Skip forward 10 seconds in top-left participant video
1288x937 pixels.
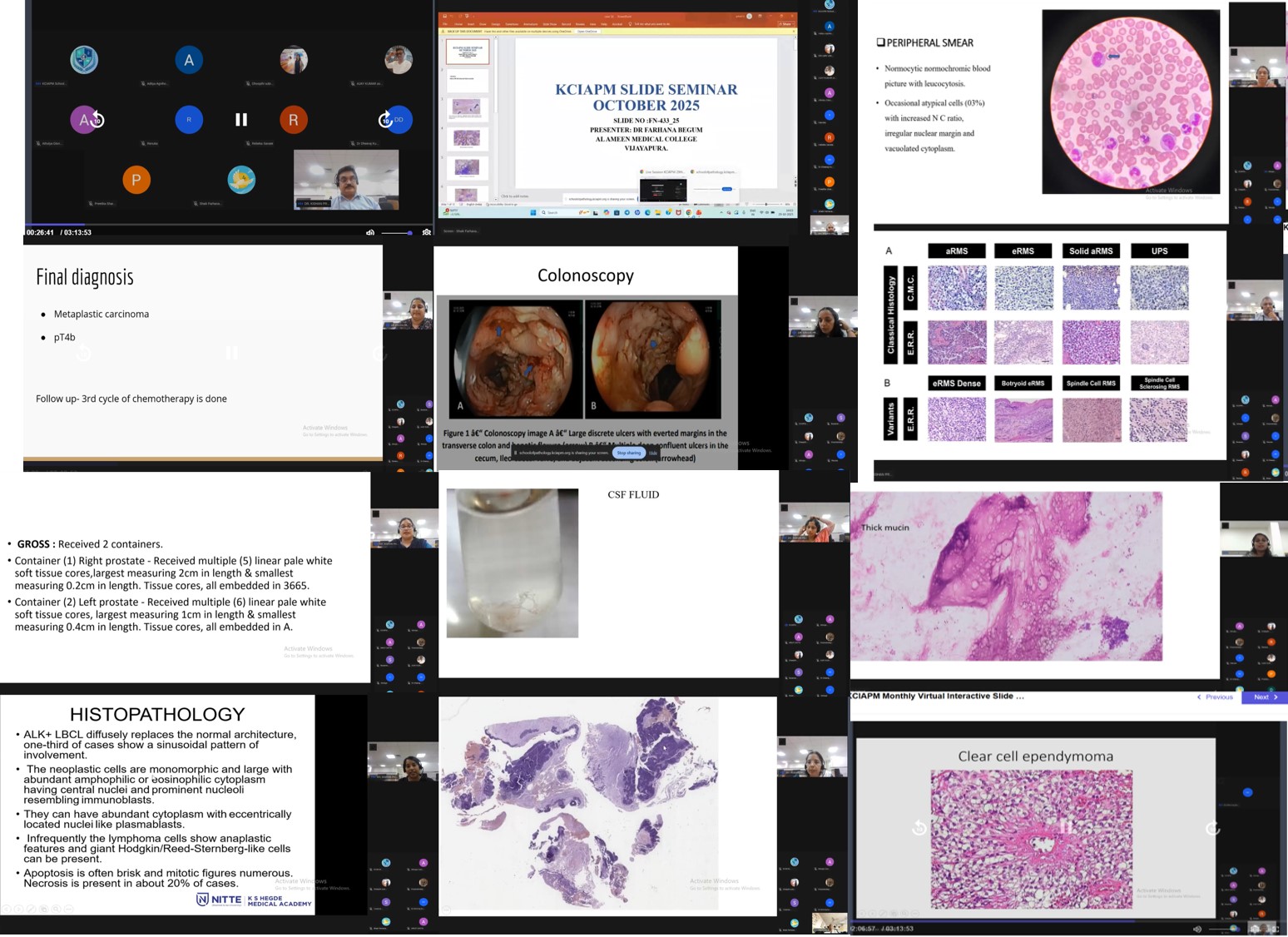click(385, 120)
